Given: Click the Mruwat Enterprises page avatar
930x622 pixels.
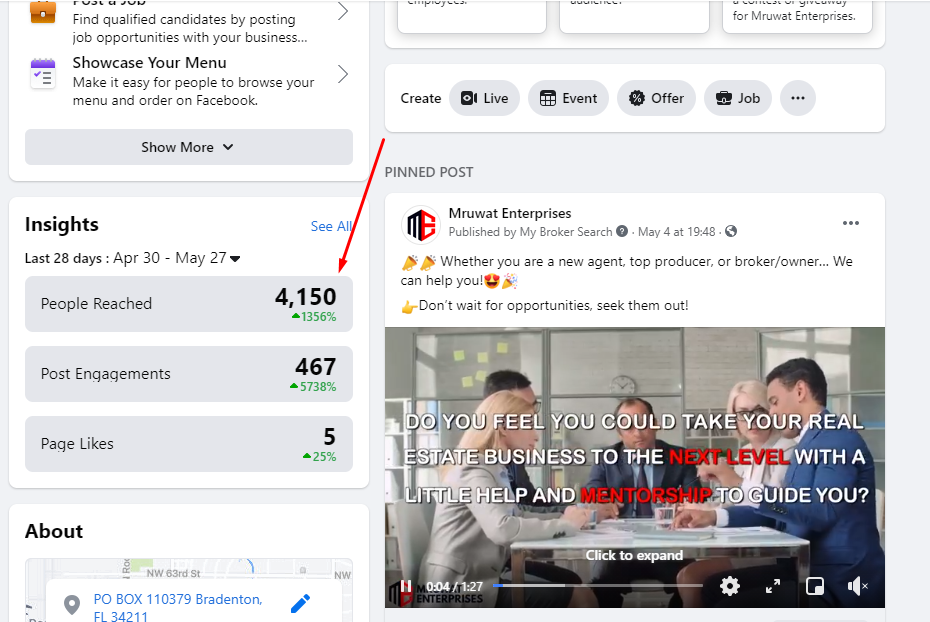Looking at the screenshot, I should (420, 225).
